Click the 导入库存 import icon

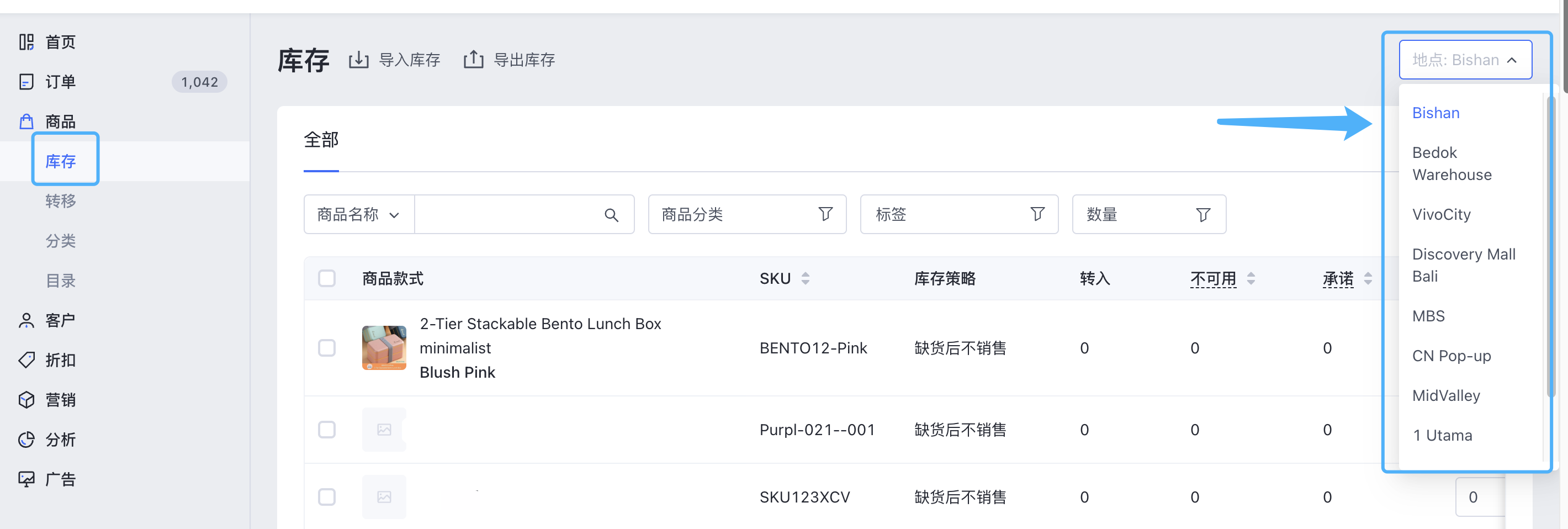(x=358, y=60)
